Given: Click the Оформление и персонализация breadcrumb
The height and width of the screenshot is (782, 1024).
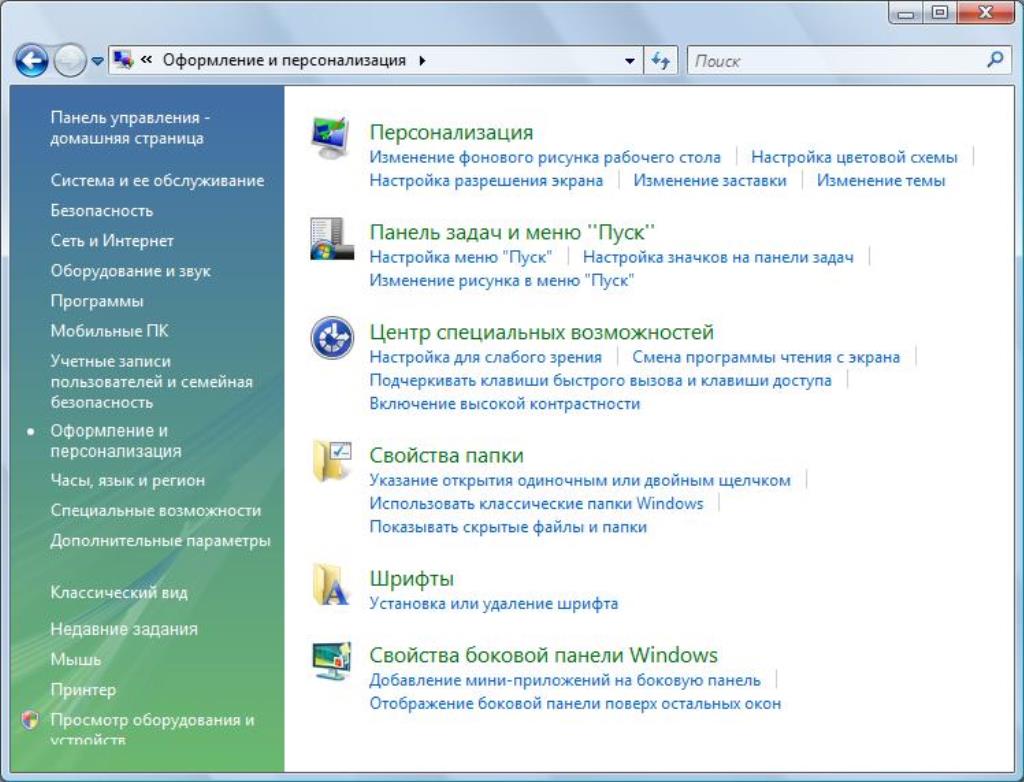Looking at the screenshot, I should click(284, 60).
